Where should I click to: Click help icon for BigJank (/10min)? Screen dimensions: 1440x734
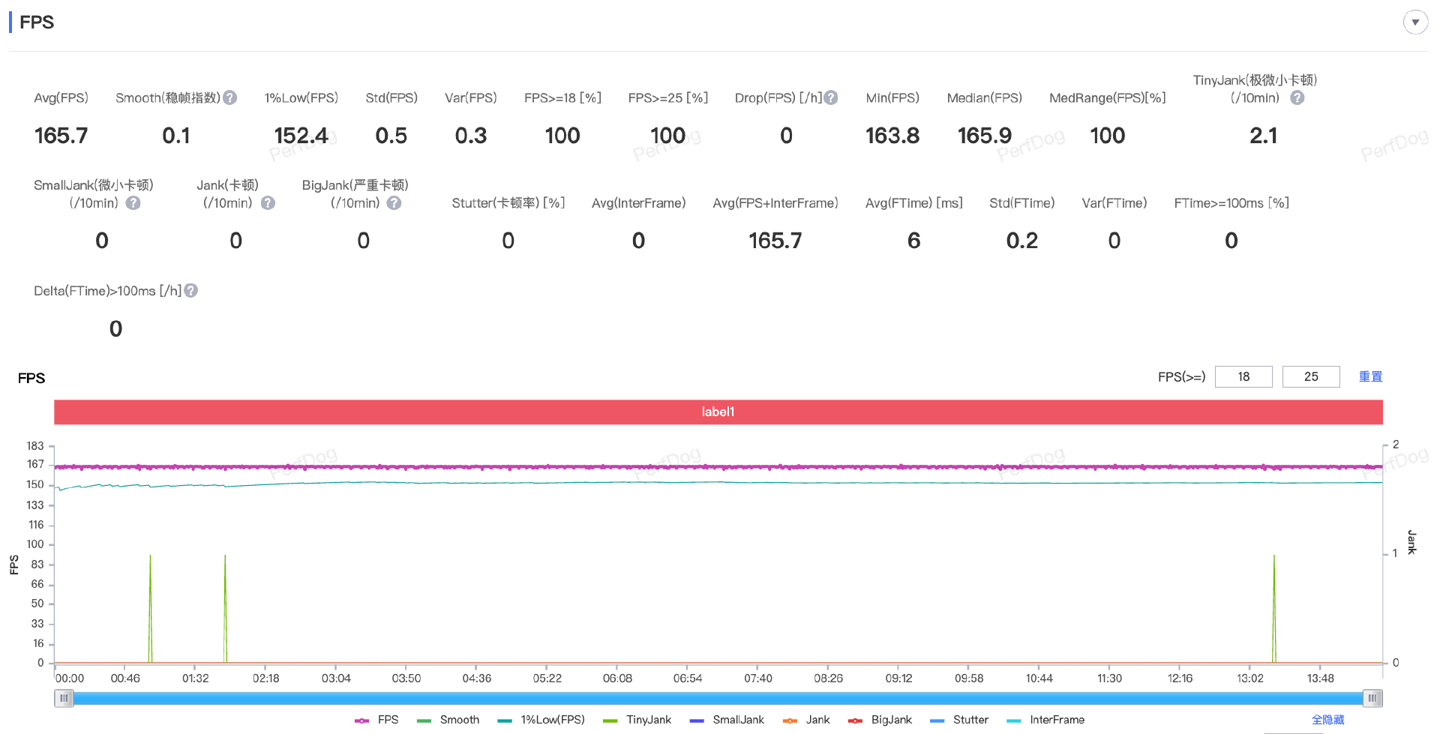pyautogui.click(x=394, y=203)
